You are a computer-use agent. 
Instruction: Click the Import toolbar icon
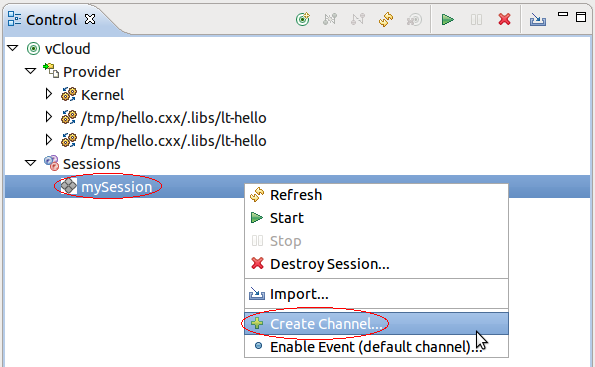pyautogui.click(x=538, y=19)
